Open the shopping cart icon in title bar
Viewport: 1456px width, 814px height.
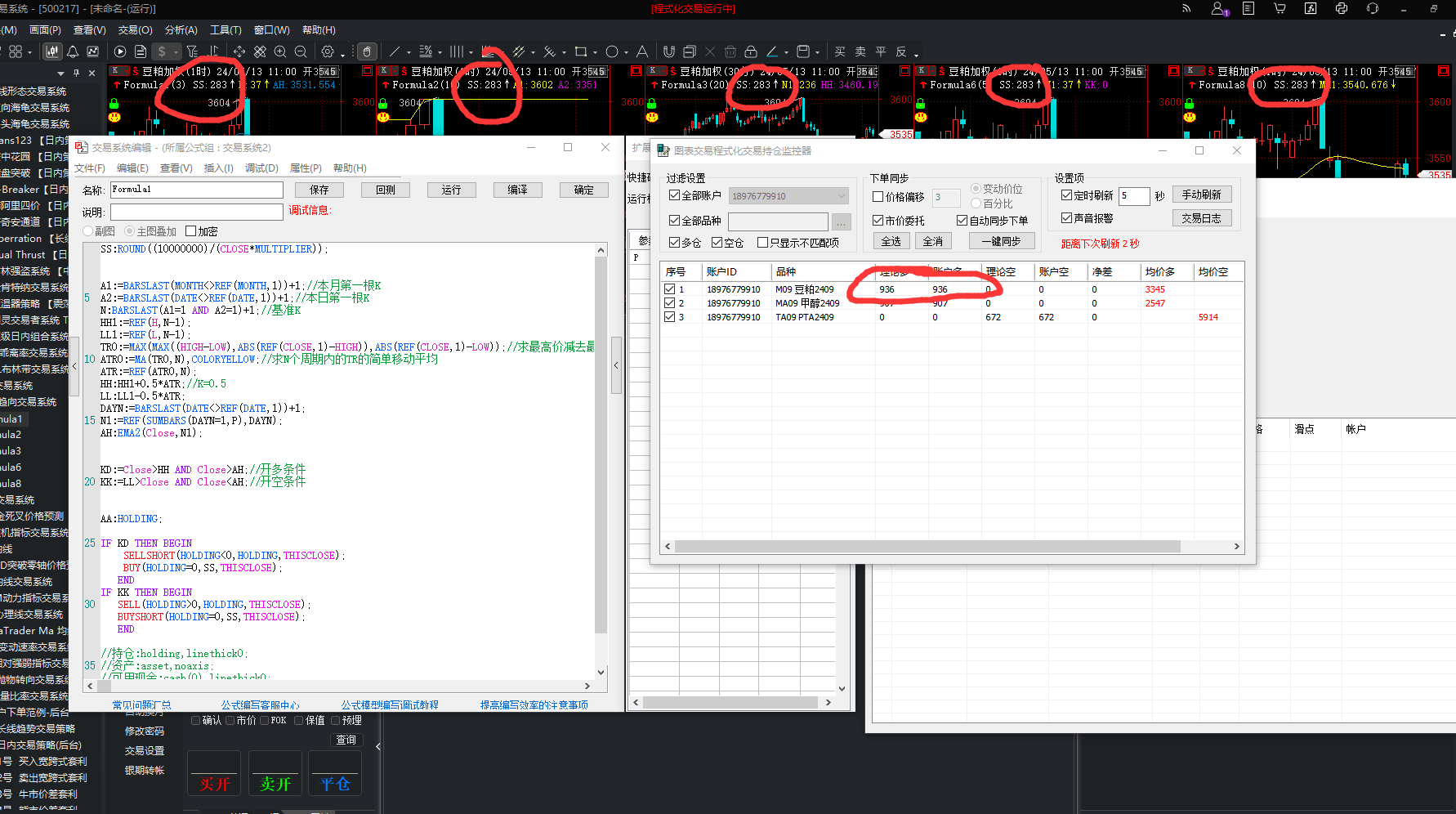point(1280,8)
